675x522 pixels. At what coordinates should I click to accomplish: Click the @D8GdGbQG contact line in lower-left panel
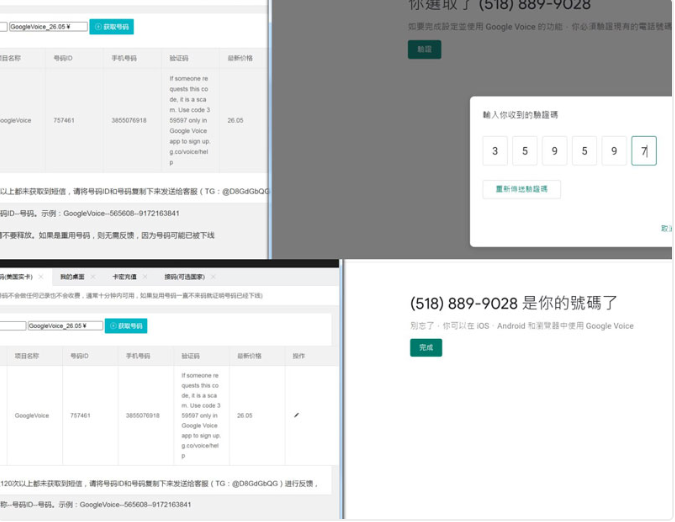159,484
